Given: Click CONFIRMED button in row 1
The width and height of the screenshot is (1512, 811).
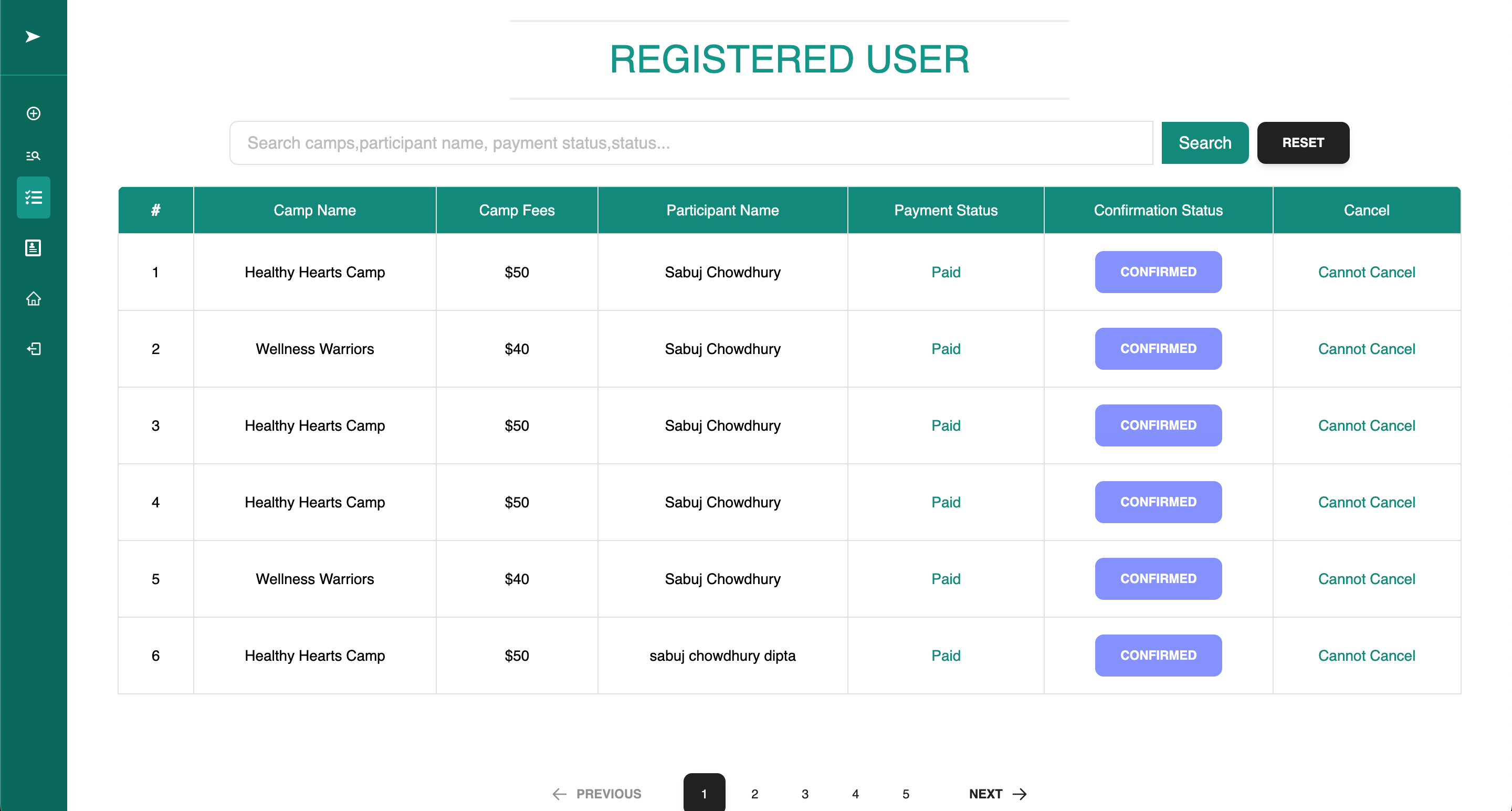Looking at the screenshot, I should [x=1158, y=272].
